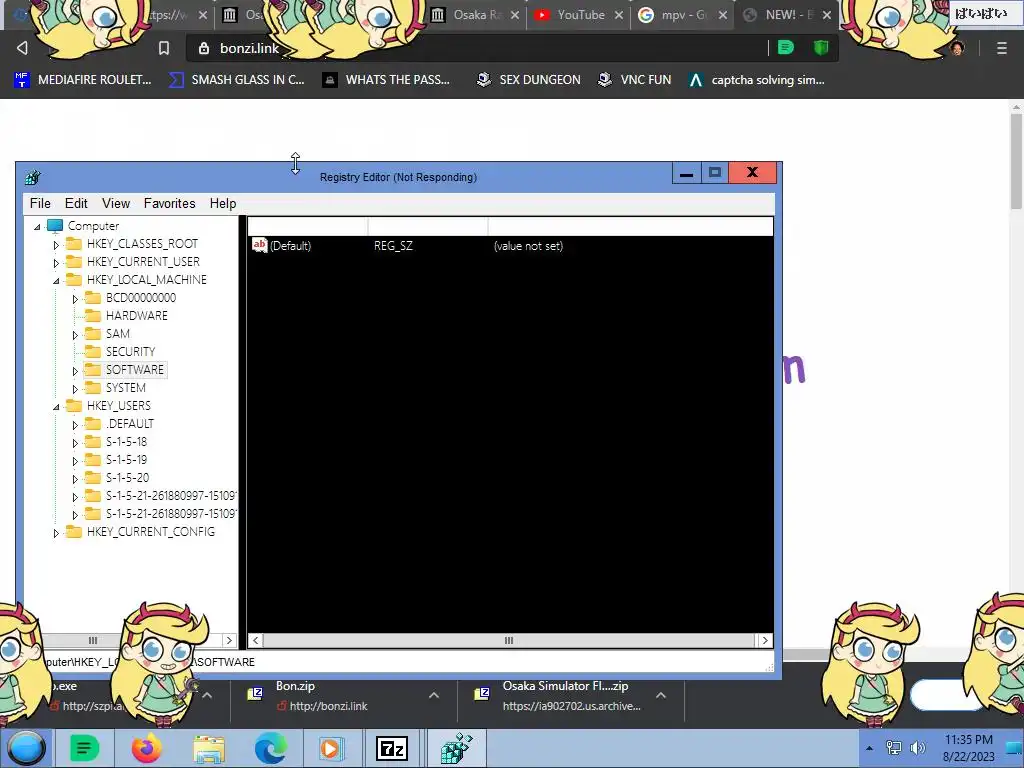Expand the SOFTWARE key arrow
Viewport: 1024px width, 768px height.
(75, 371)
